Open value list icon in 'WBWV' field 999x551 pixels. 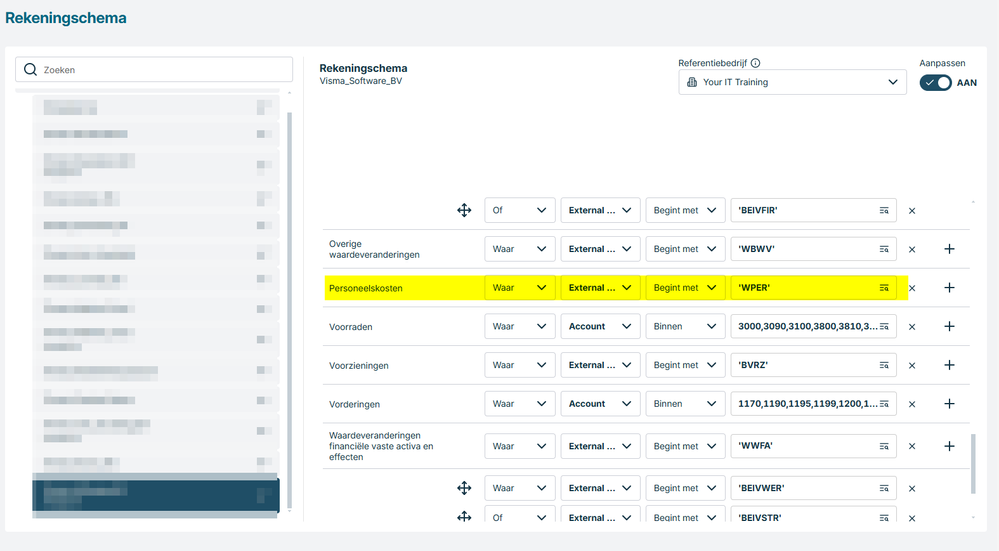pyautogui.click(x=884, y=249)
